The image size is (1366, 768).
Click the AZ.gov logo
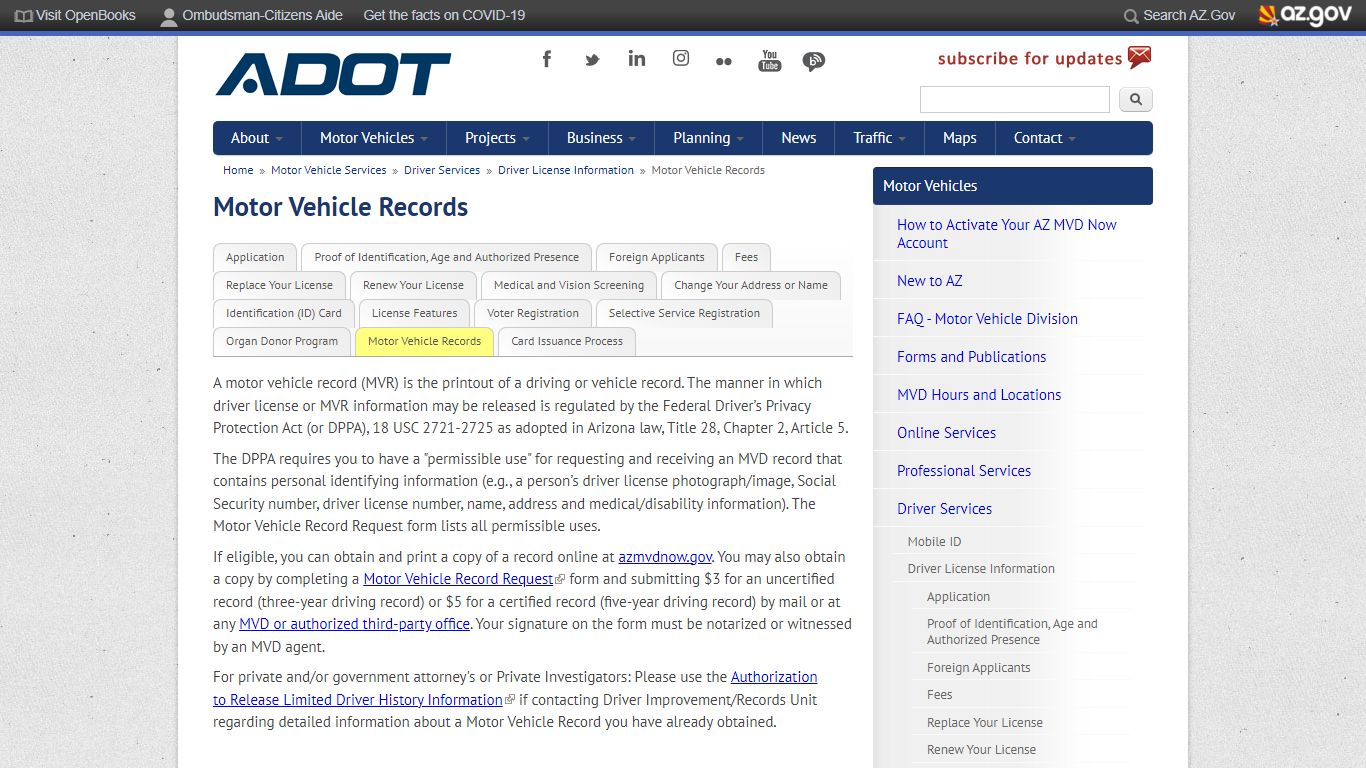coord(1305,15)
